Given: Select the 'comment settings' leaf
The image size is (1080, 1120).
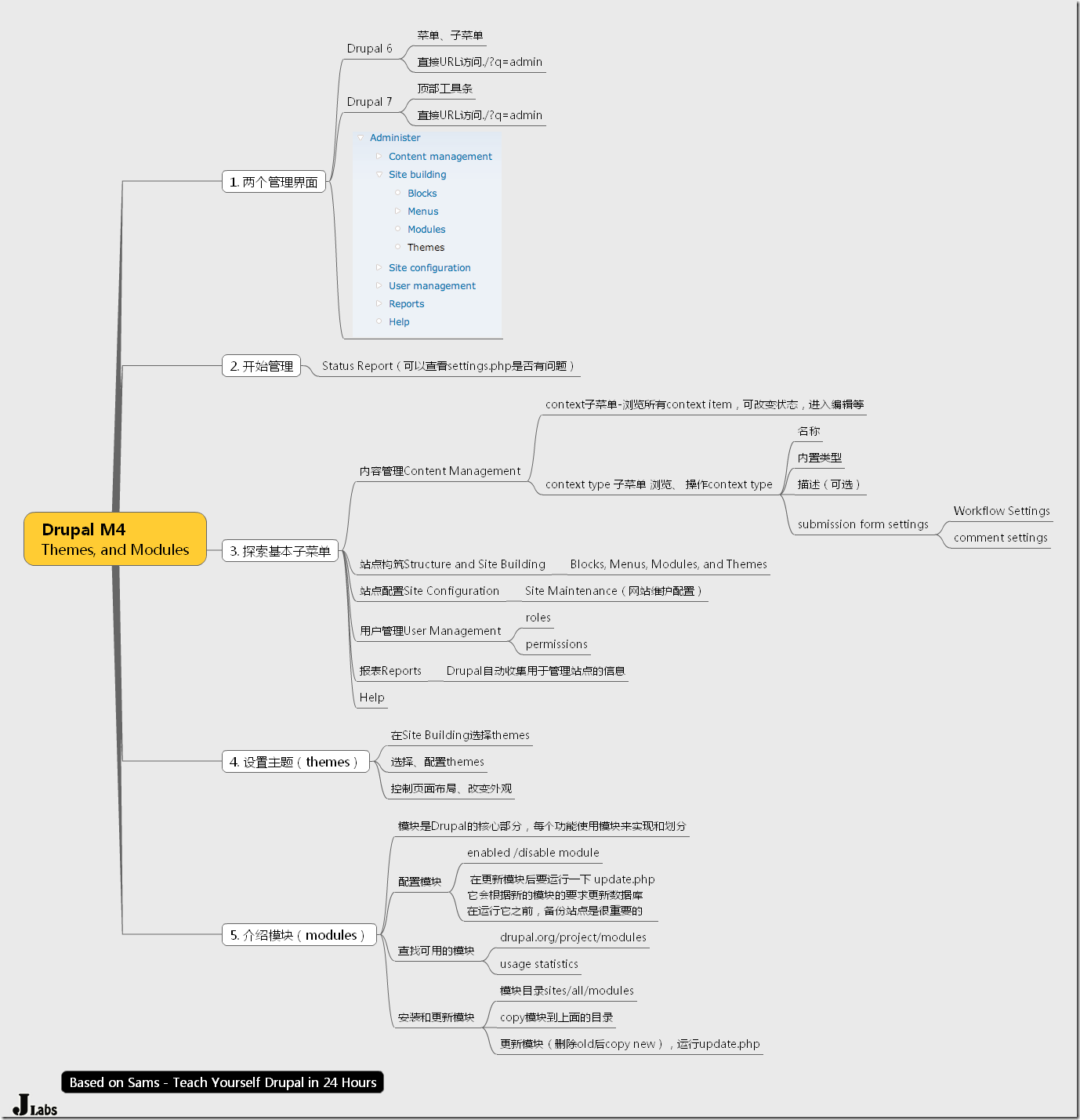Looking at the screenshot, I should coord(1001,538).
